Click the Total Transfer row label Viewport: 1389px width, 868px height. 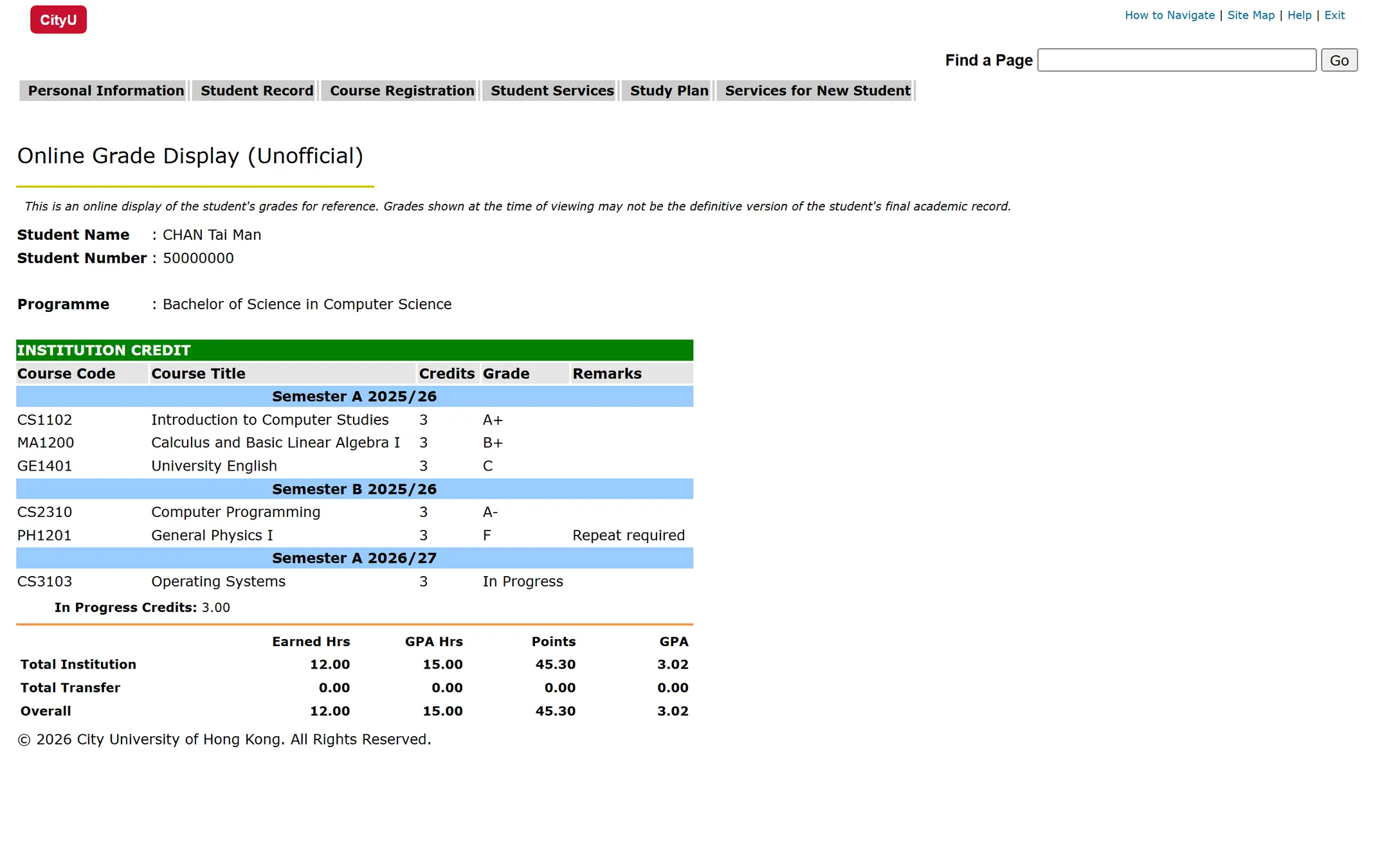(71, 688)
